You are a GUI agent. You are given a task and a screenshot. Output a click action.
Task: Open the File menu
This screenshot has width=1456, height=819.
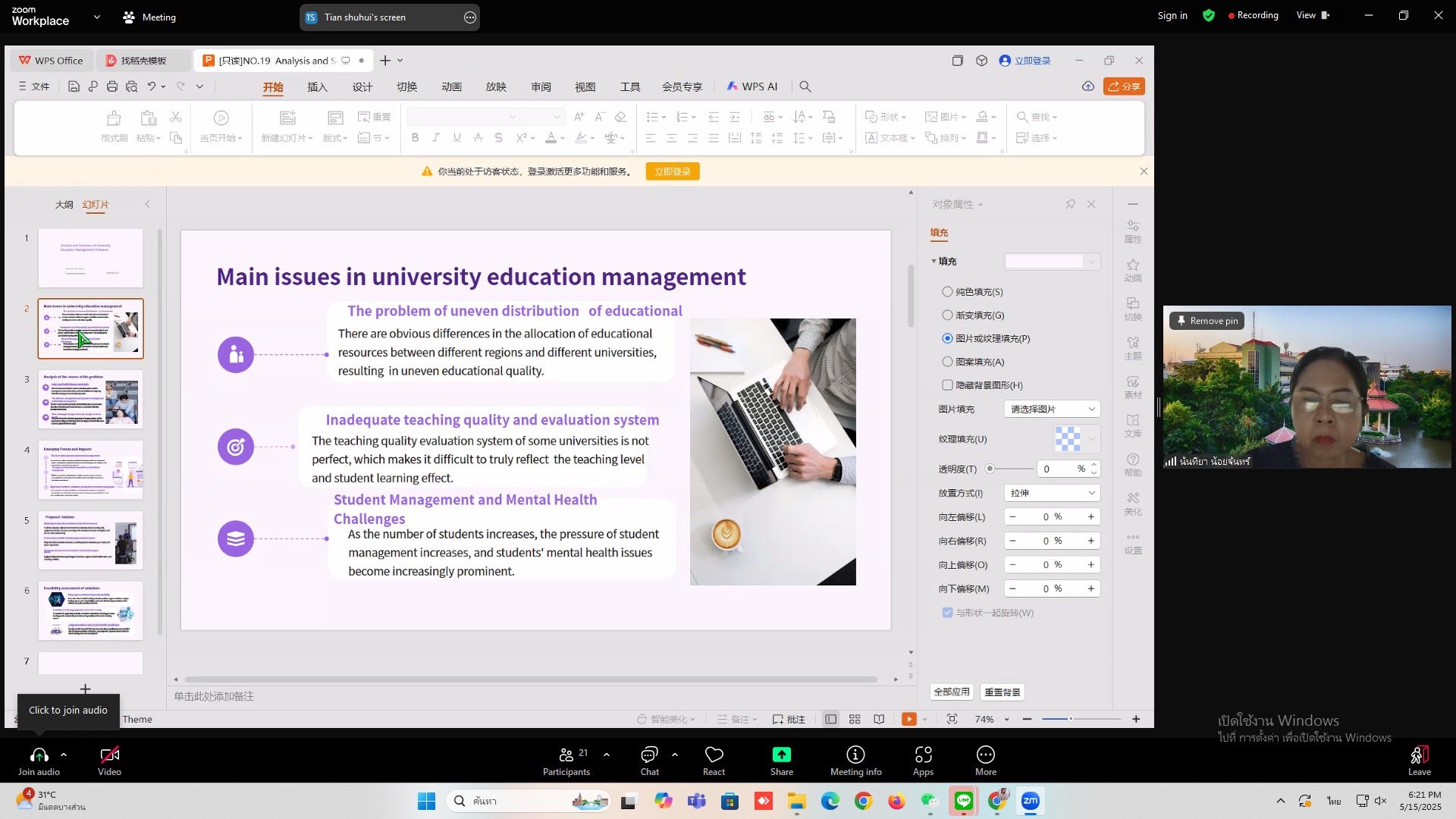click(34, 86)
